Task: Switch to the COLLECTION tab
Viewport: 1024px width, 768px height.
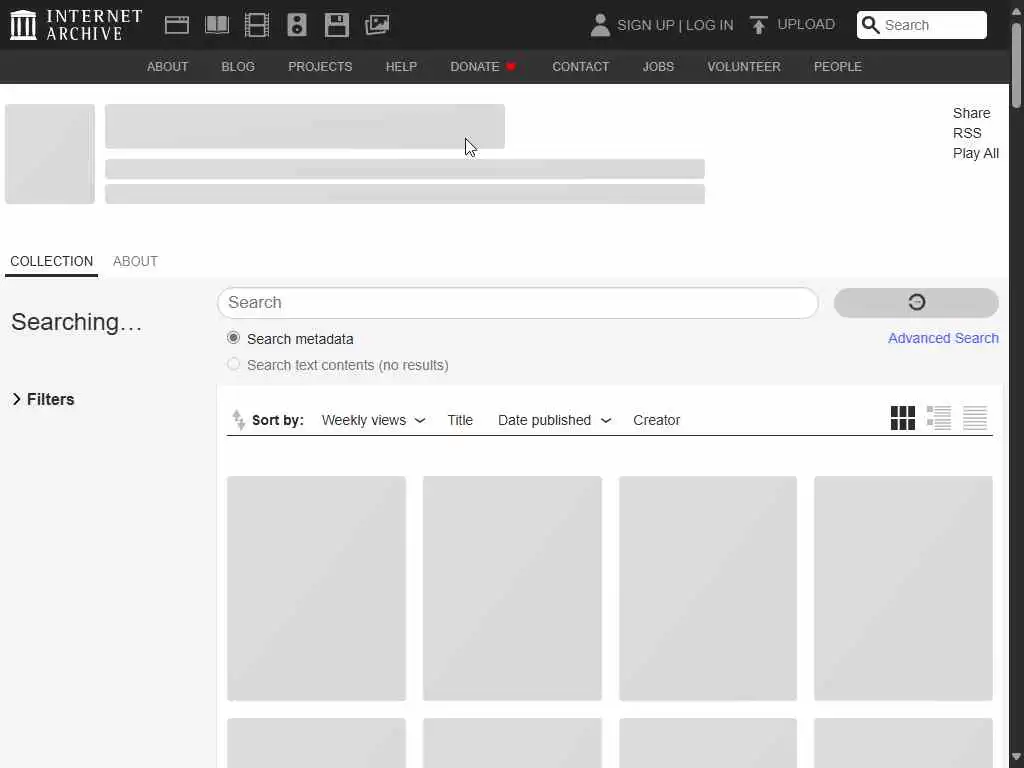Action: tap(52, 261)
